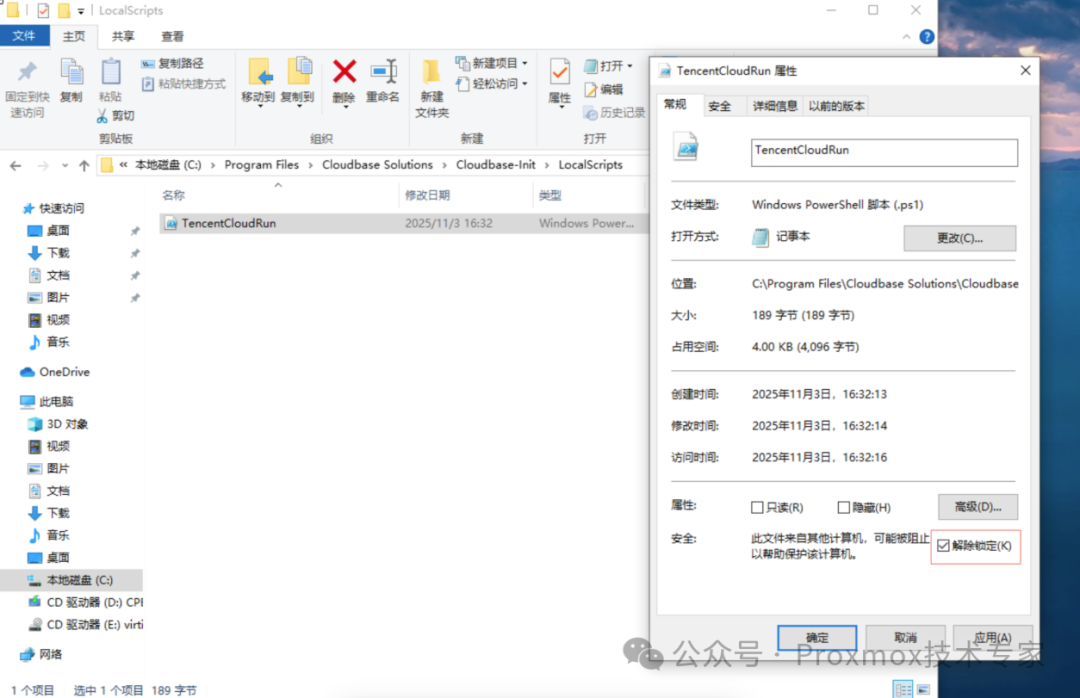This screenshot has width=1080, height=698.
Task: Click Cloudbase Solutions in the address bar breadcrumb
Action: pos(378,164)
